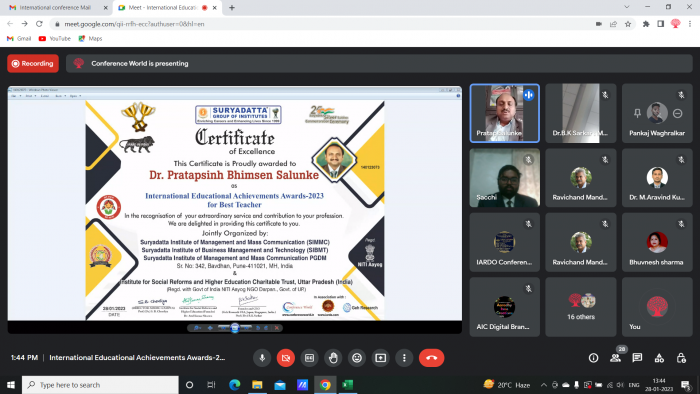Viewport: 700px width, 394px height.
Task: Open more options three-dot menu
Action: tap(404, 358)
